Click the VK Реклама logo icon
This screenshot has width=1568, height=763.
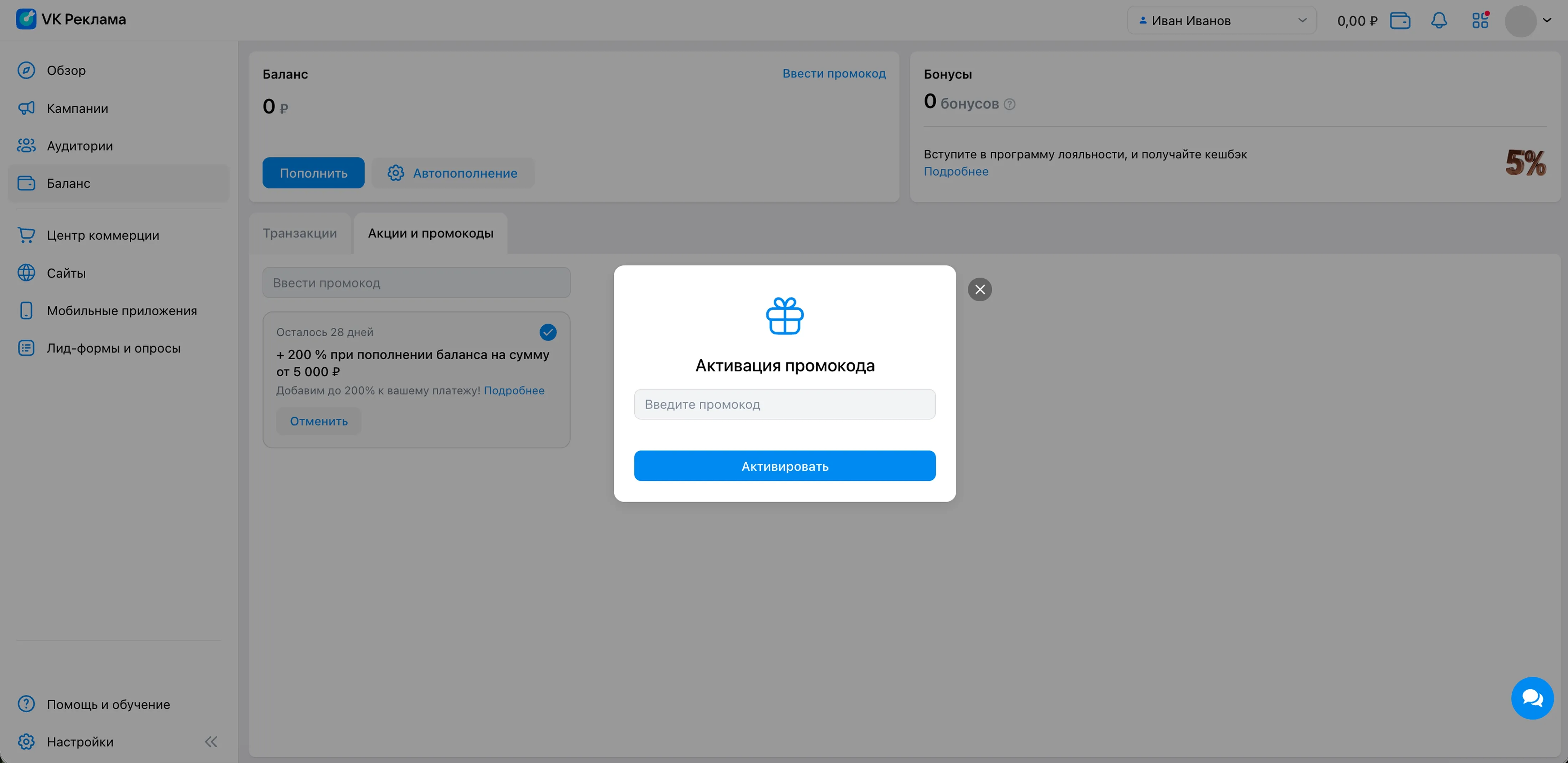[x=26, y=19]
